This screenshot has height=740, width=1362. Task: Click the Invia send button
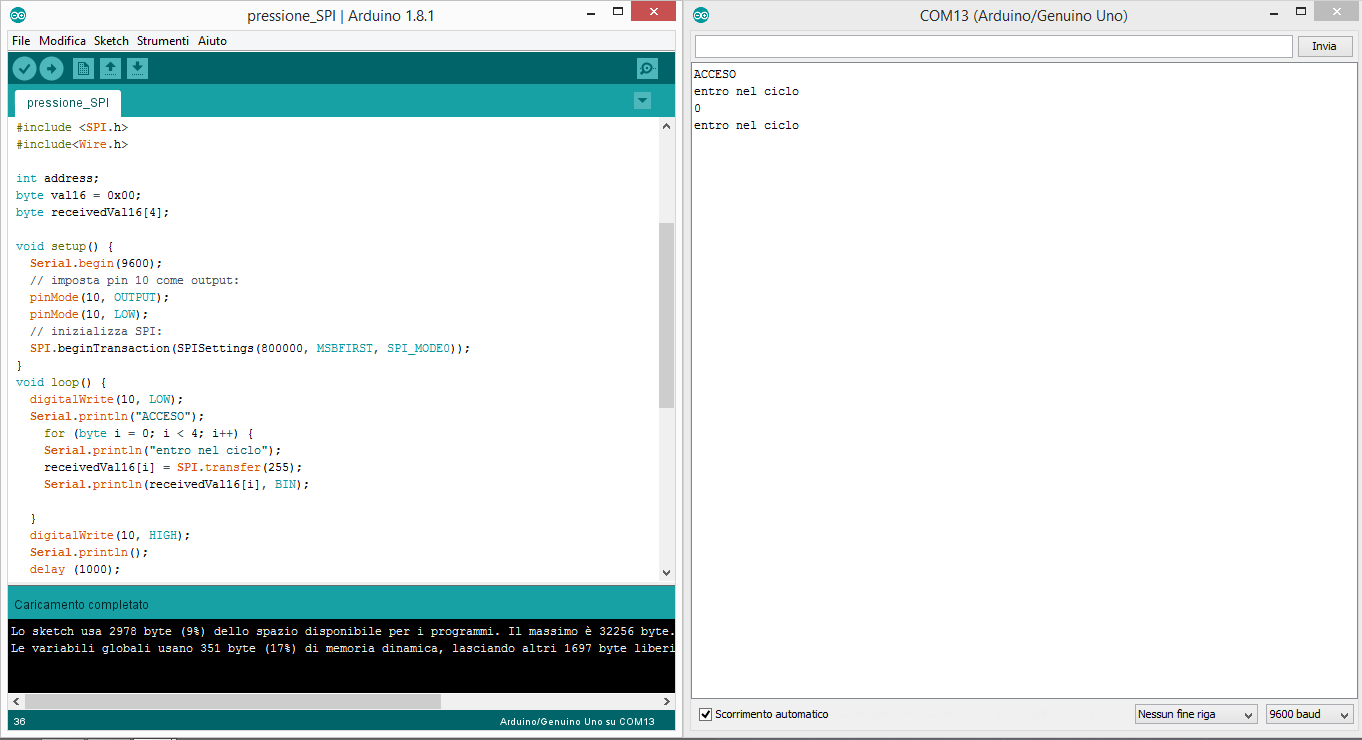click(1325, 46)
